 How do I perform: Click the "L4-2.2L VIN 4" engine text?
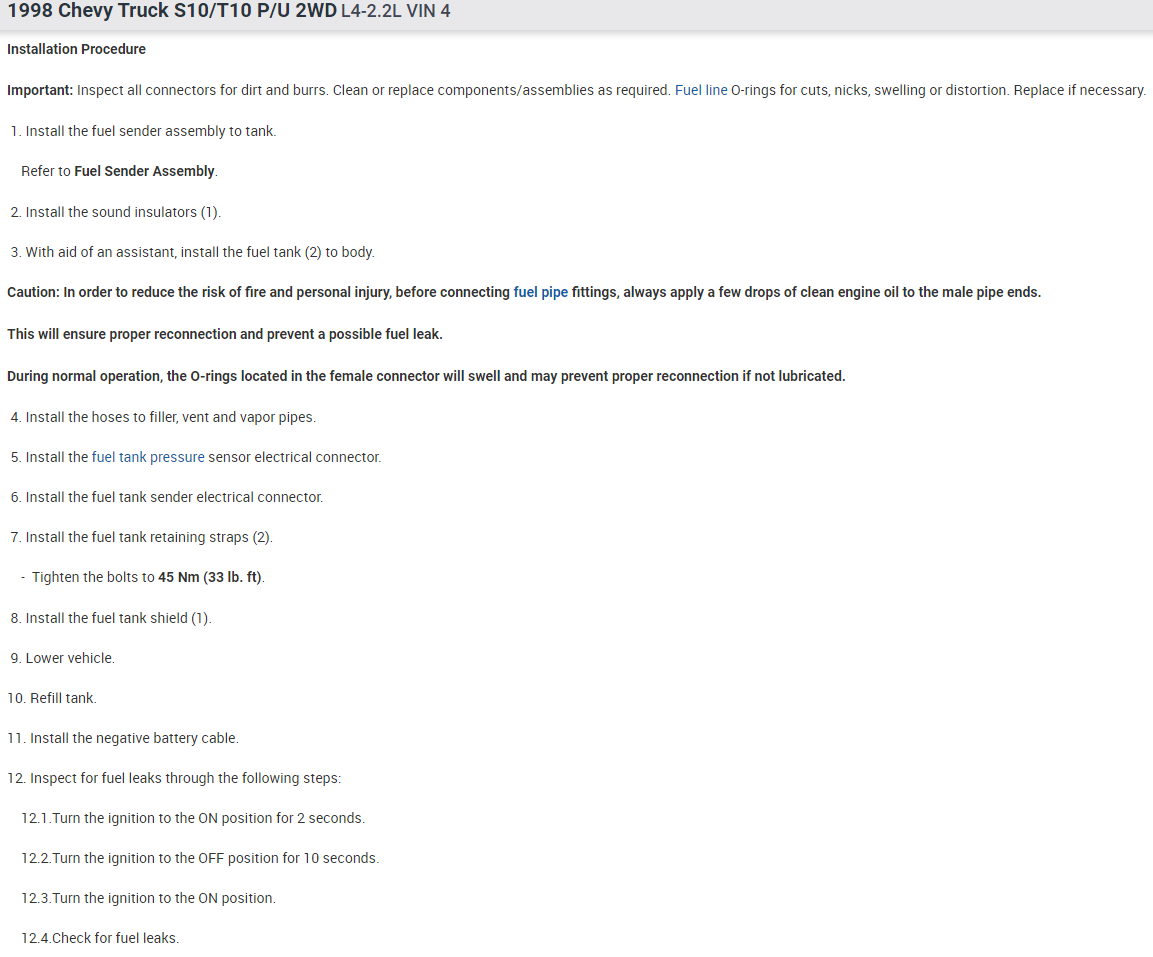[x=396, y=12]
